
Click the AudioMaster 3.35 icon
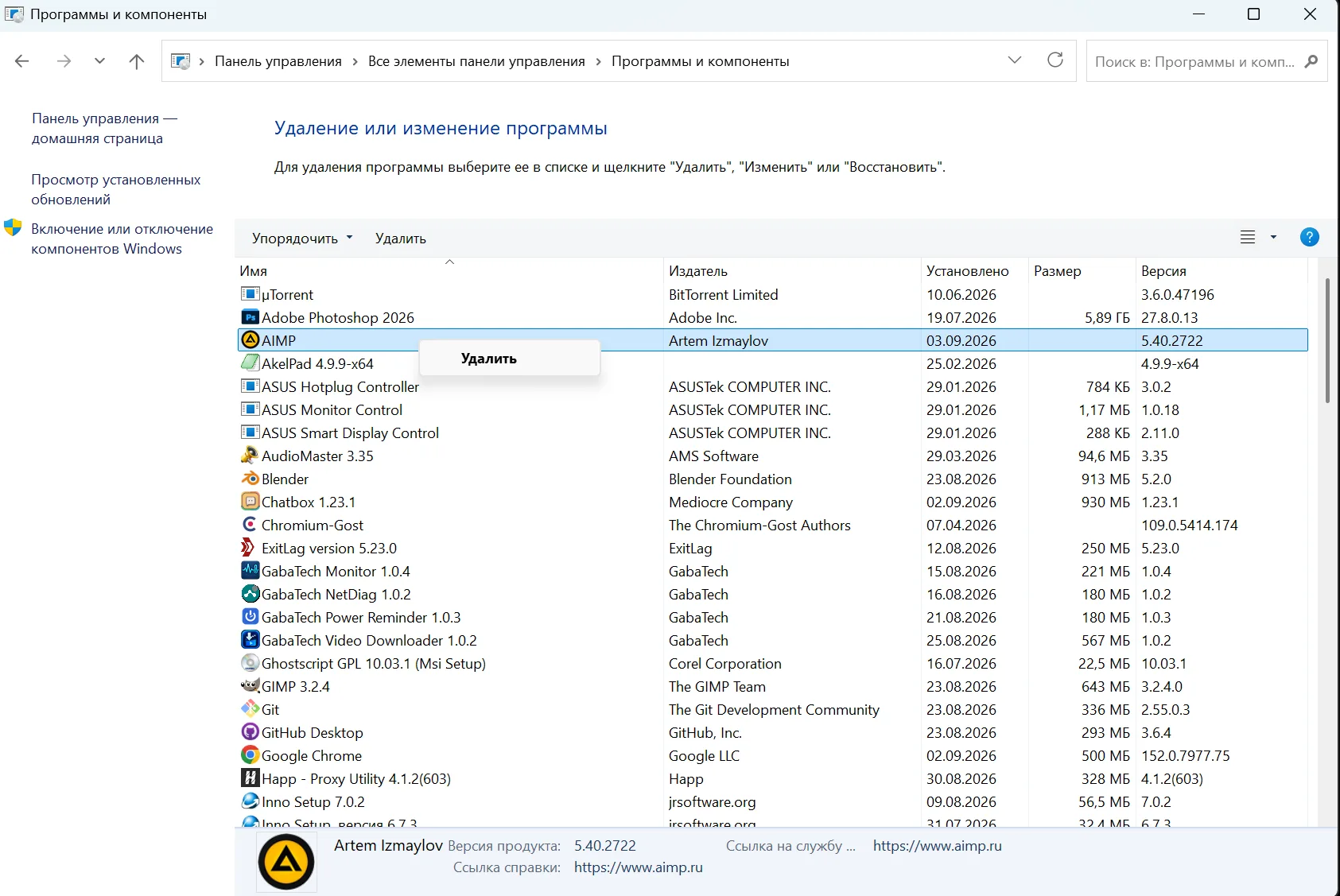pyautogui.click(x=250, y=456)
